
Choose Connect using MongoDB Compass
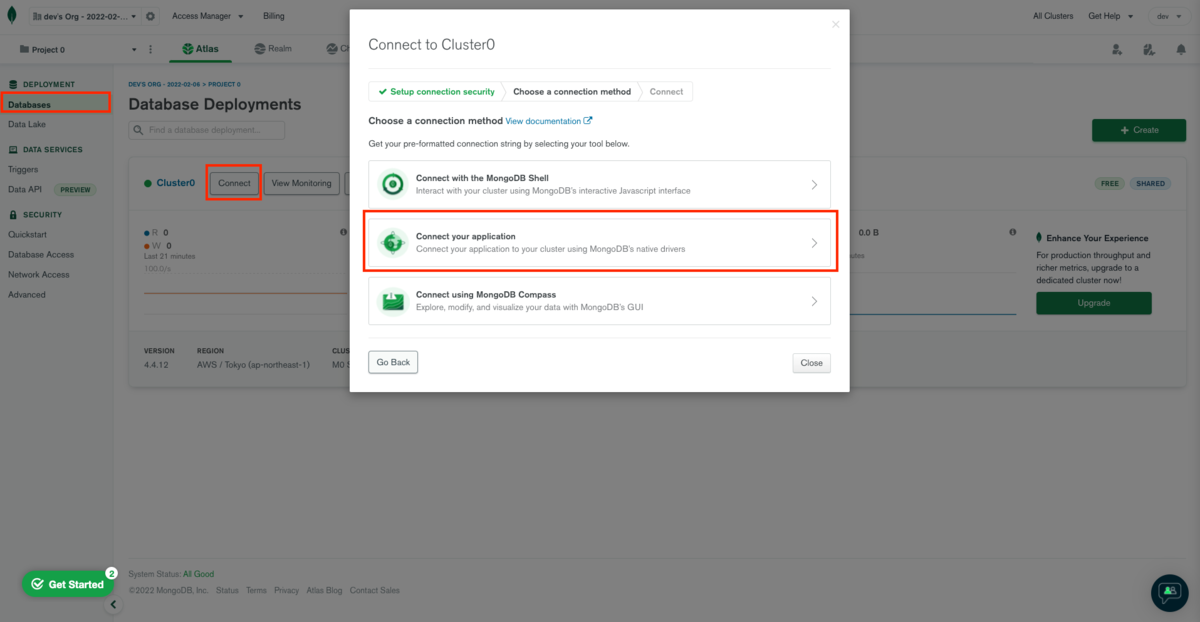(x=599, y=300)
